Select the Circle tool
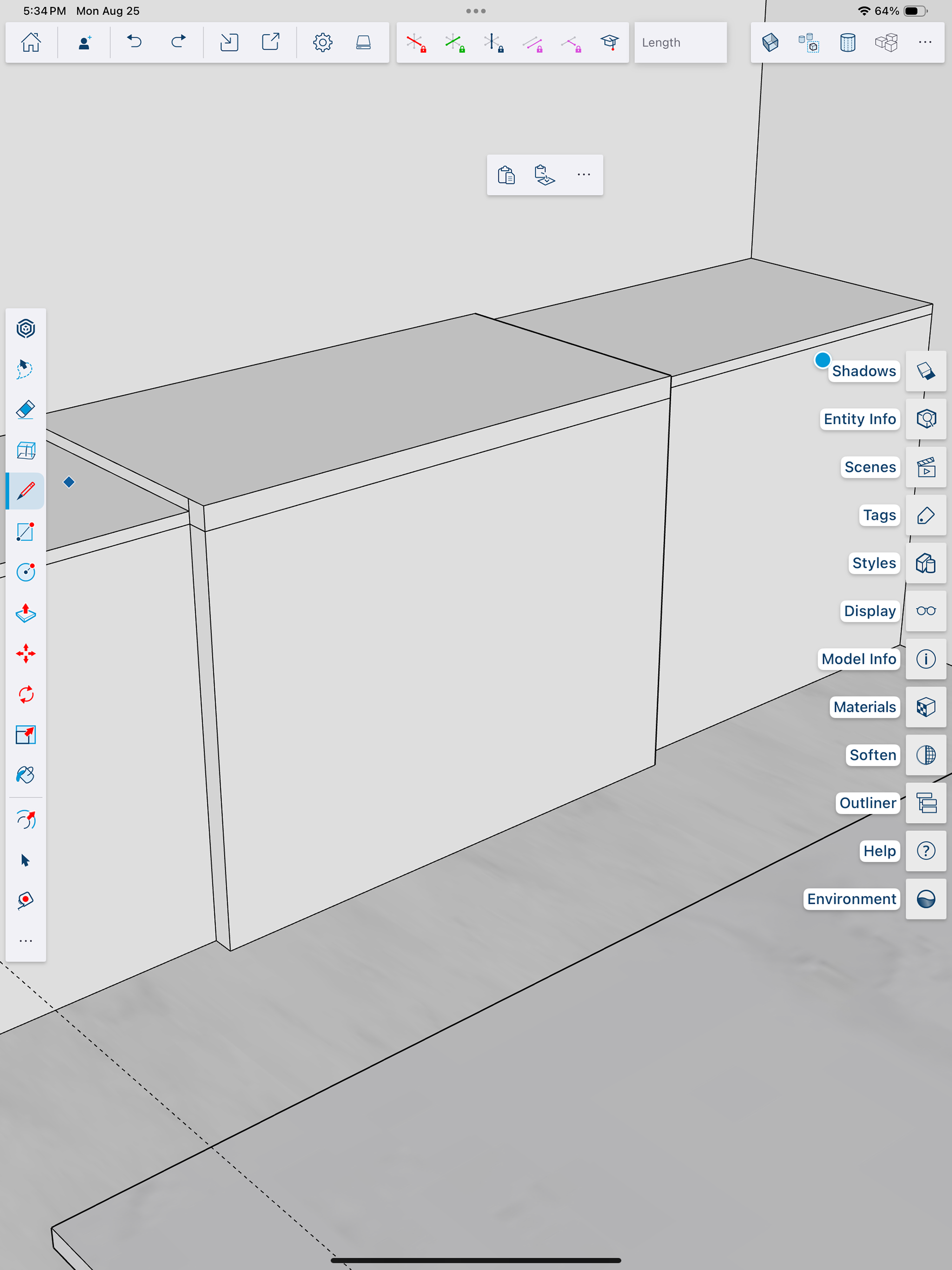The image size is (952, 1270). [26, 572]
